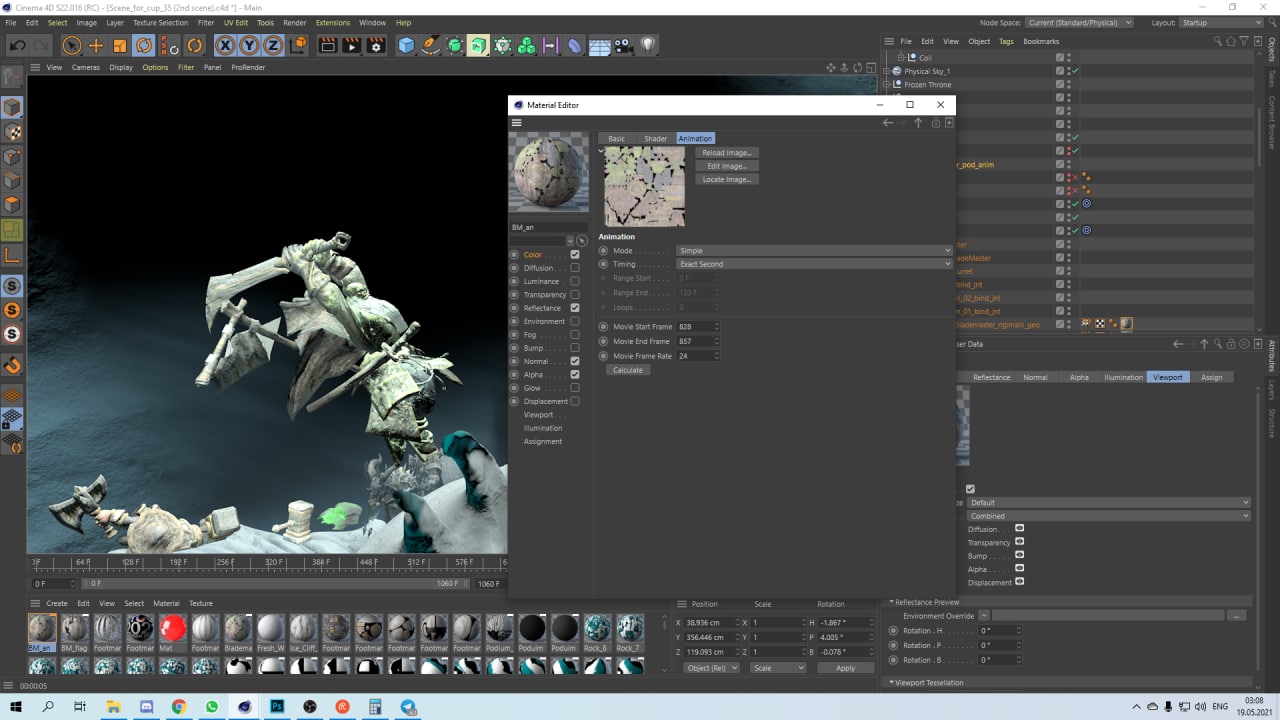Switch to Model mode in left palette
The width and height of the screenshot is (1280, 720).
[x=12, y=107]
